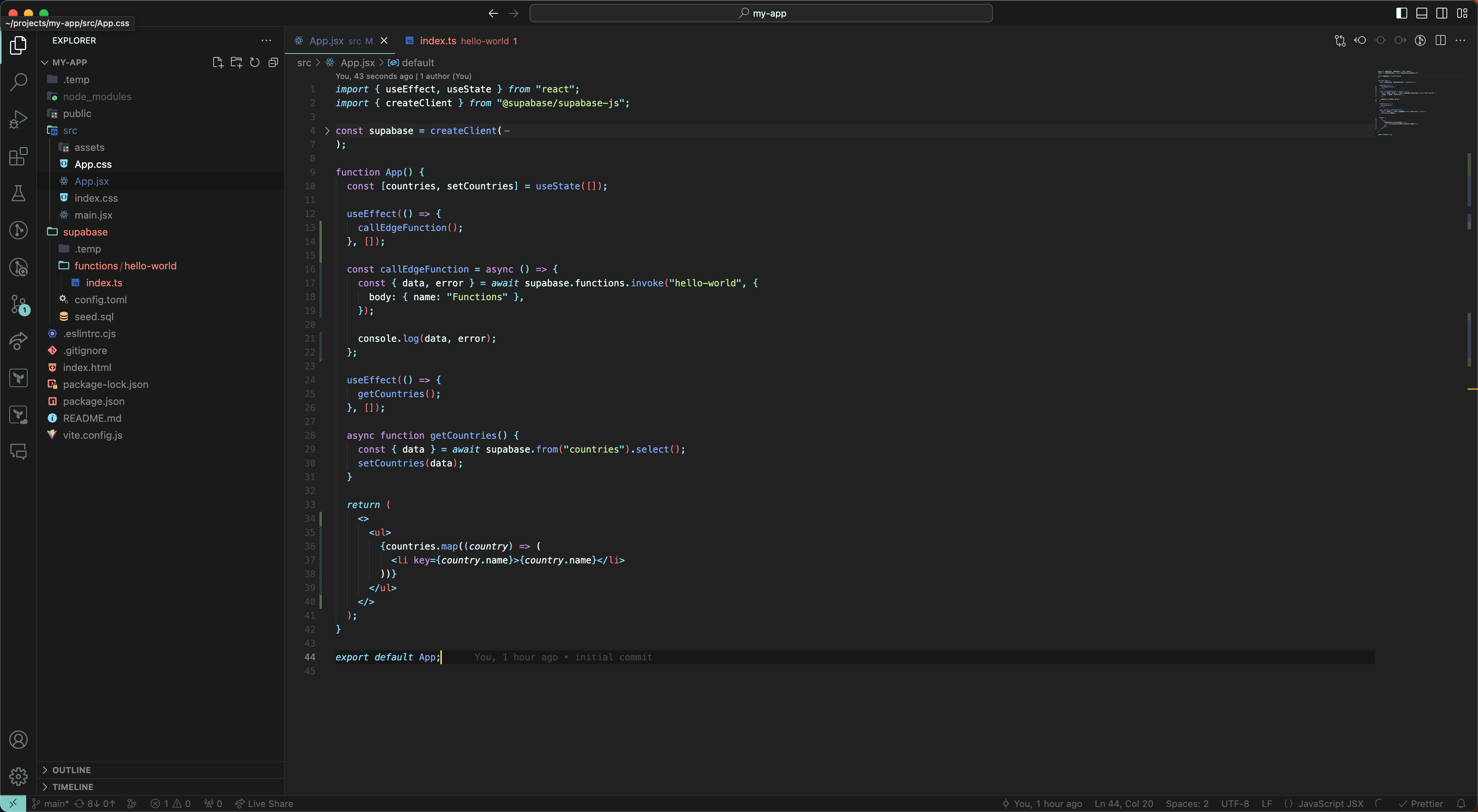1478x812 pixels.
Task: Customize editor layout
Action: 1462,13
